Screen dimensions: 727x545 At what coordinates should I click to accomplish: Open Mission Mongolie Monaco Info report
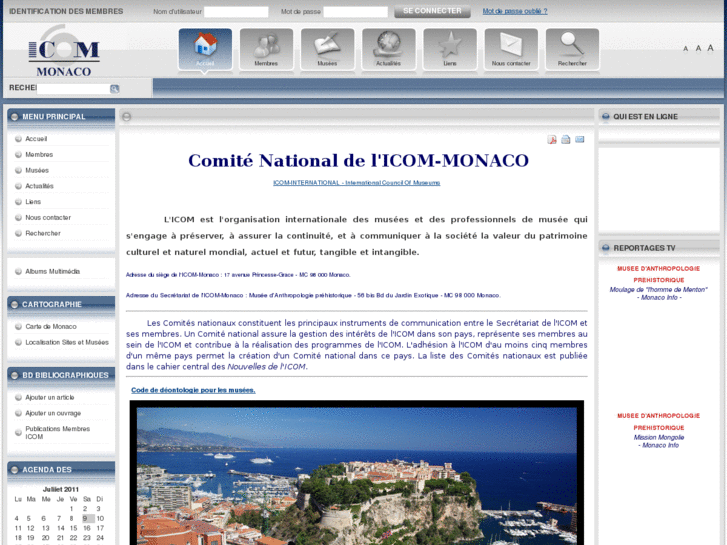(x=659, y=441)
